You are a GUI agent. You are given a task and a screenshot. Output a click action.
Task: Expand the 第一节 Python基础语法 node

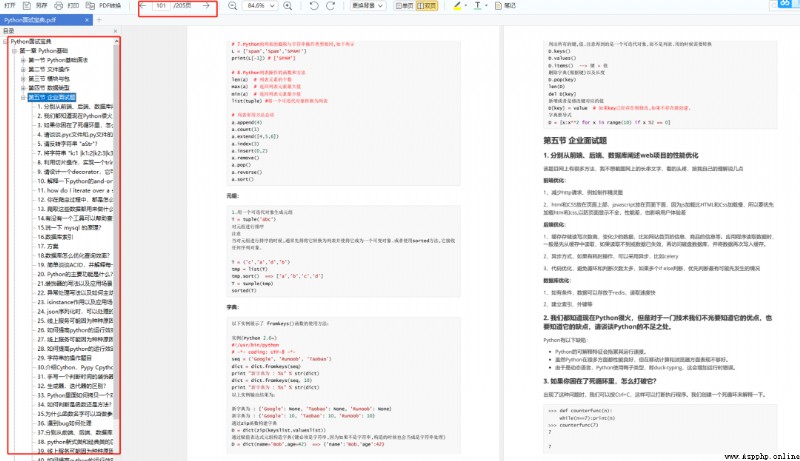23,60
